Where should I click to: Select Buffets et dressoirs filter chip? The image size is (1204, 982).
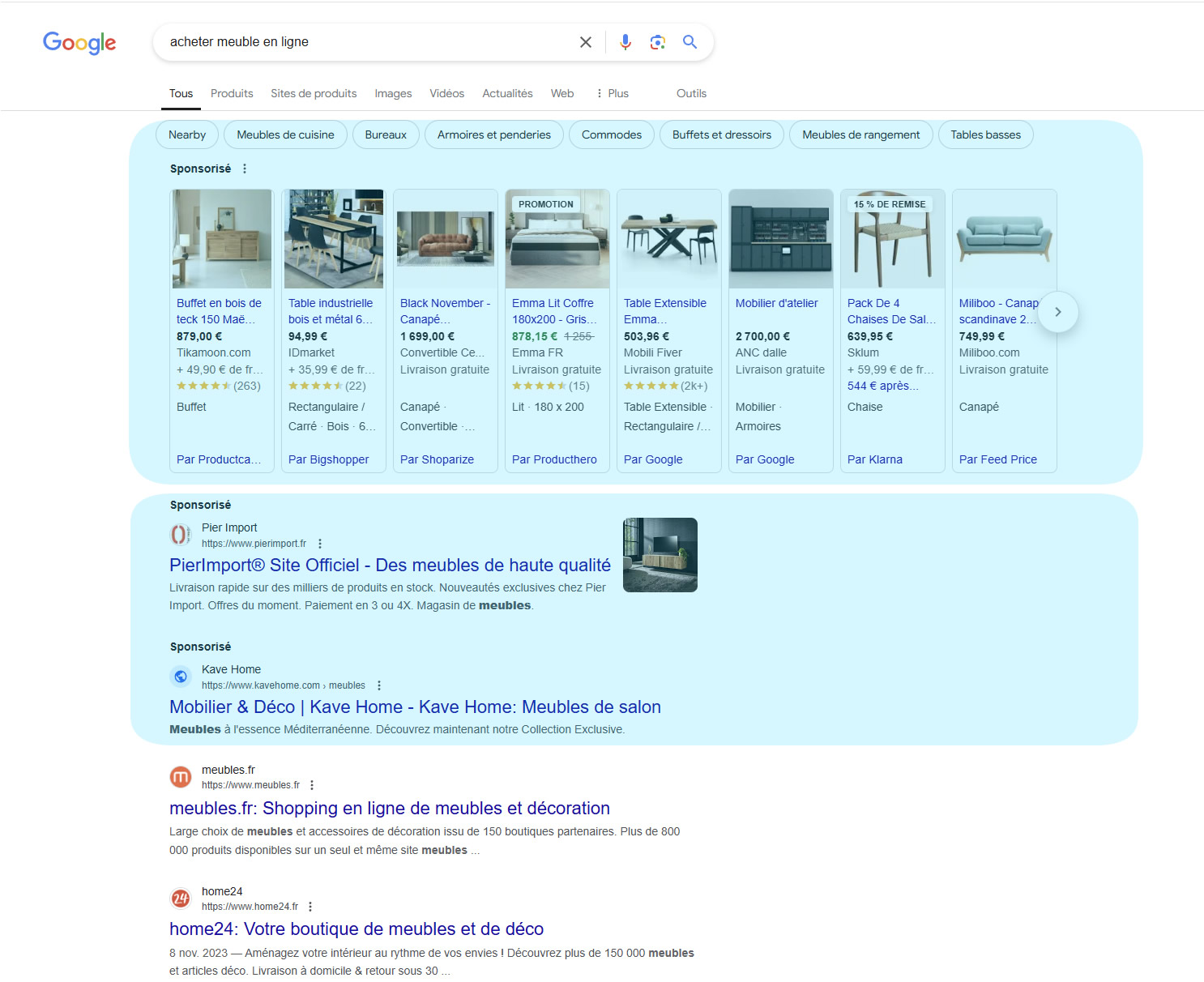(x=722, y=134)
